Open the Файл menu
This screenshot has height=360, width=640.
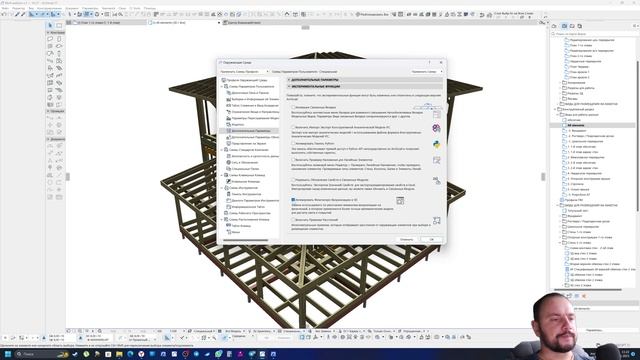coord(5,8)
